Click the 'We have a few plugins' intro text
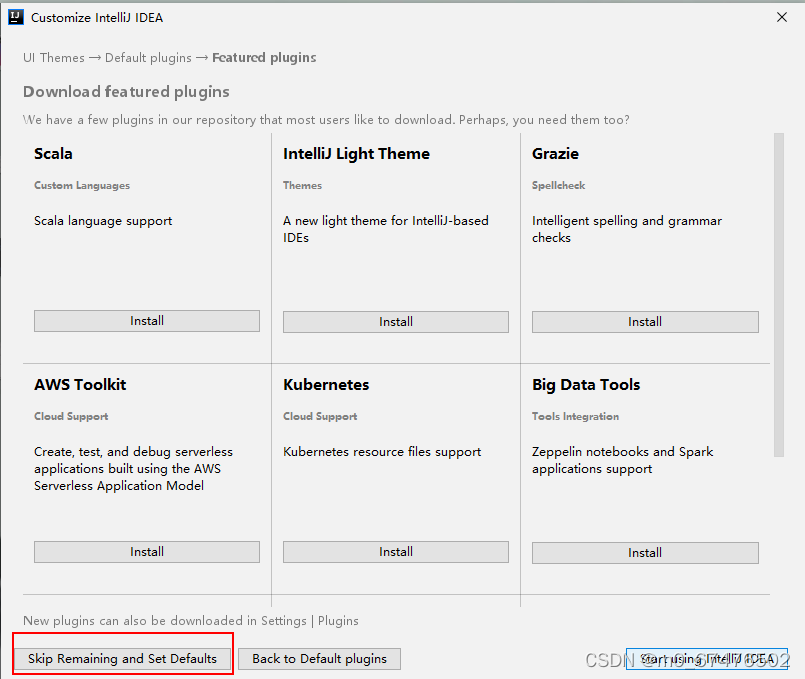 tap(326, 120)
